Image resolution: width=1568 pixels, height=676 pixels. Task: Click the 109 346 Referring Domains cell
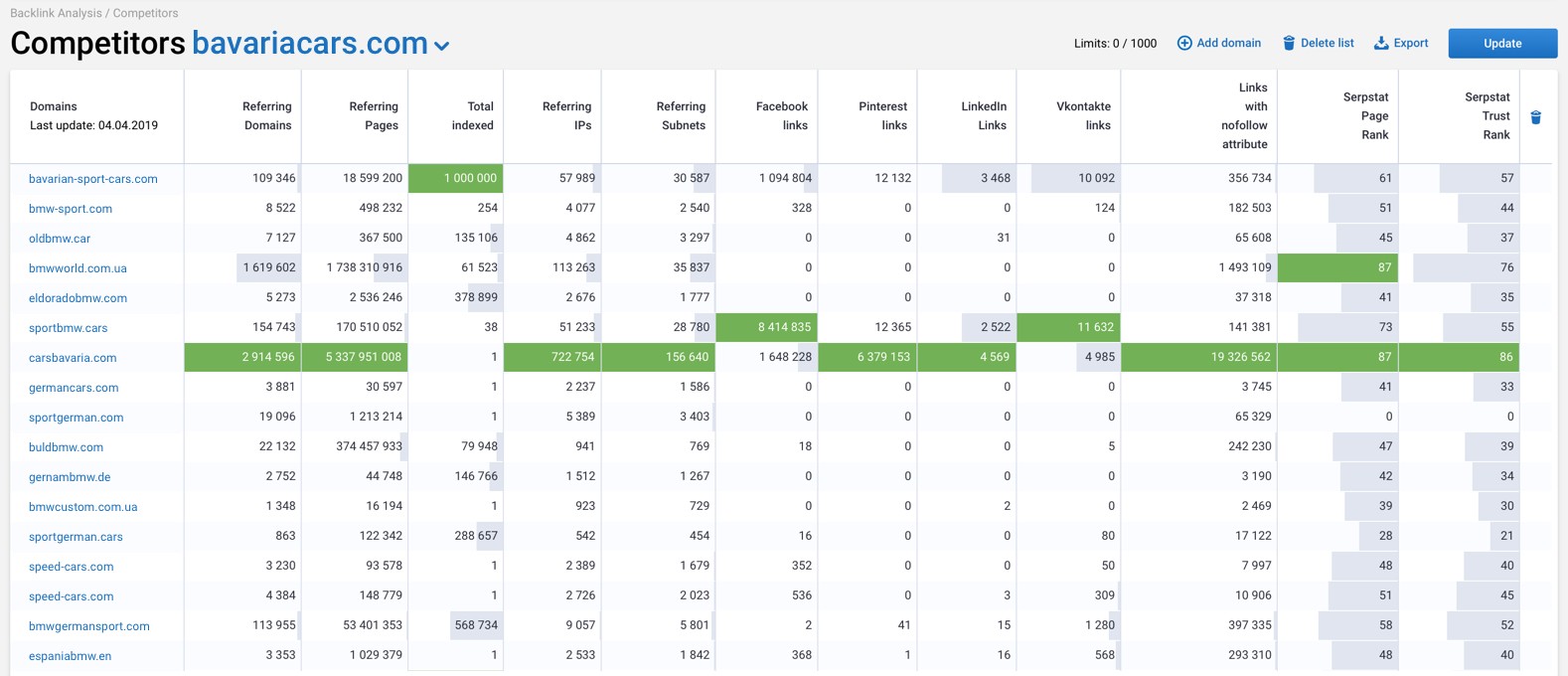tap(242, 178)
